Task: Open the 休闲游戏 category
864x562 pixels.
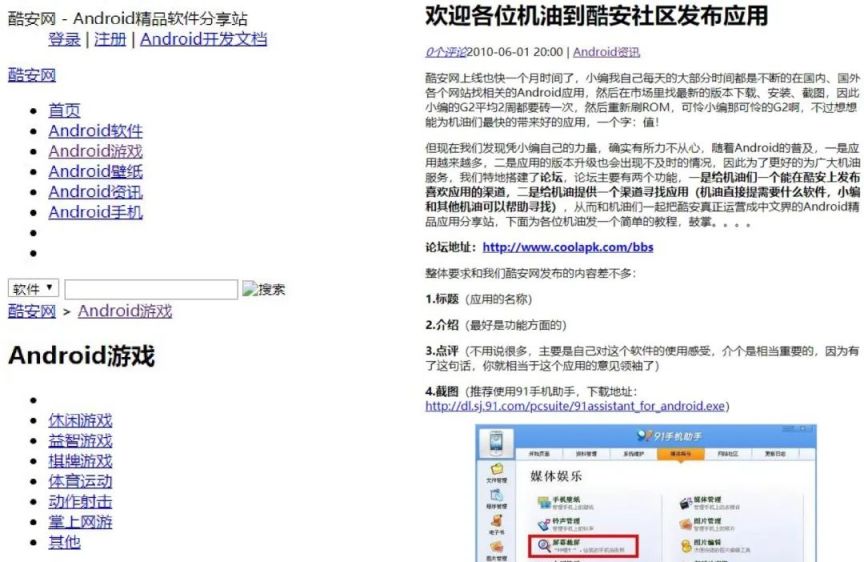Action: pos(80,420)
